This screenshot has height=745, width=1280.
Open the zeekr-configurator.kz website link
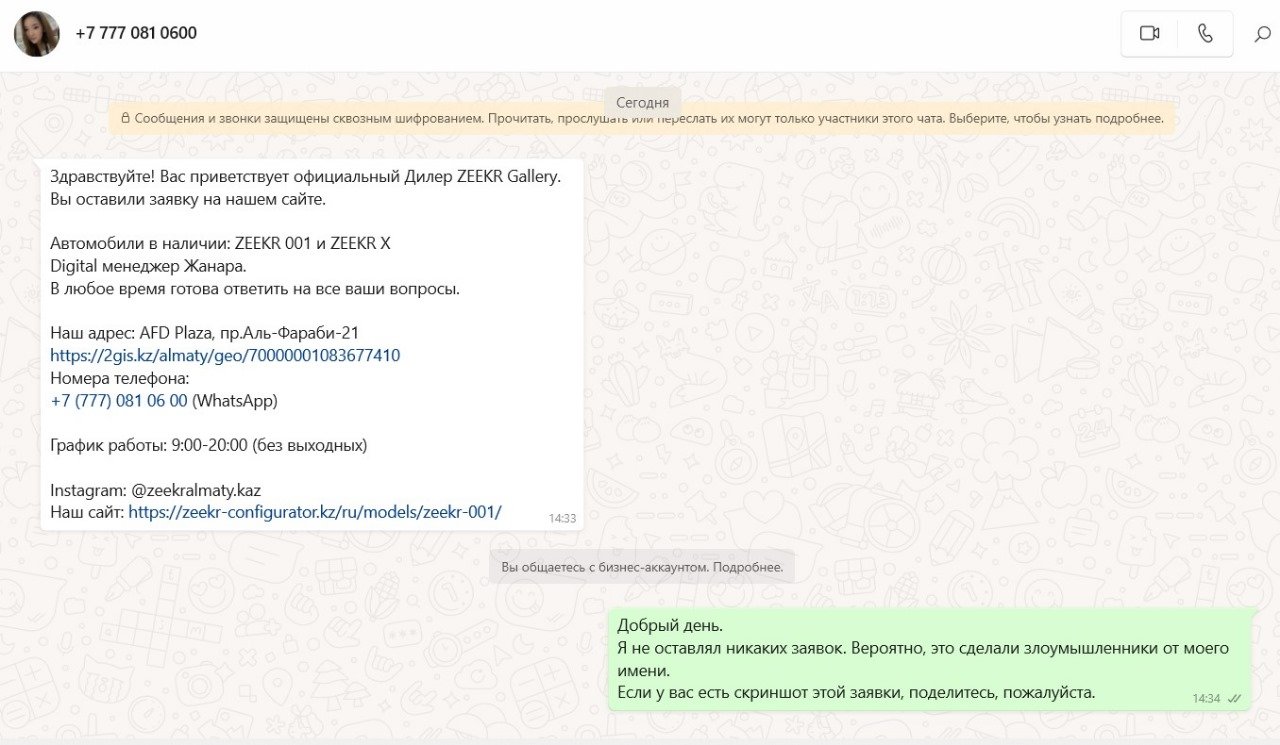(x=315, y=512)
